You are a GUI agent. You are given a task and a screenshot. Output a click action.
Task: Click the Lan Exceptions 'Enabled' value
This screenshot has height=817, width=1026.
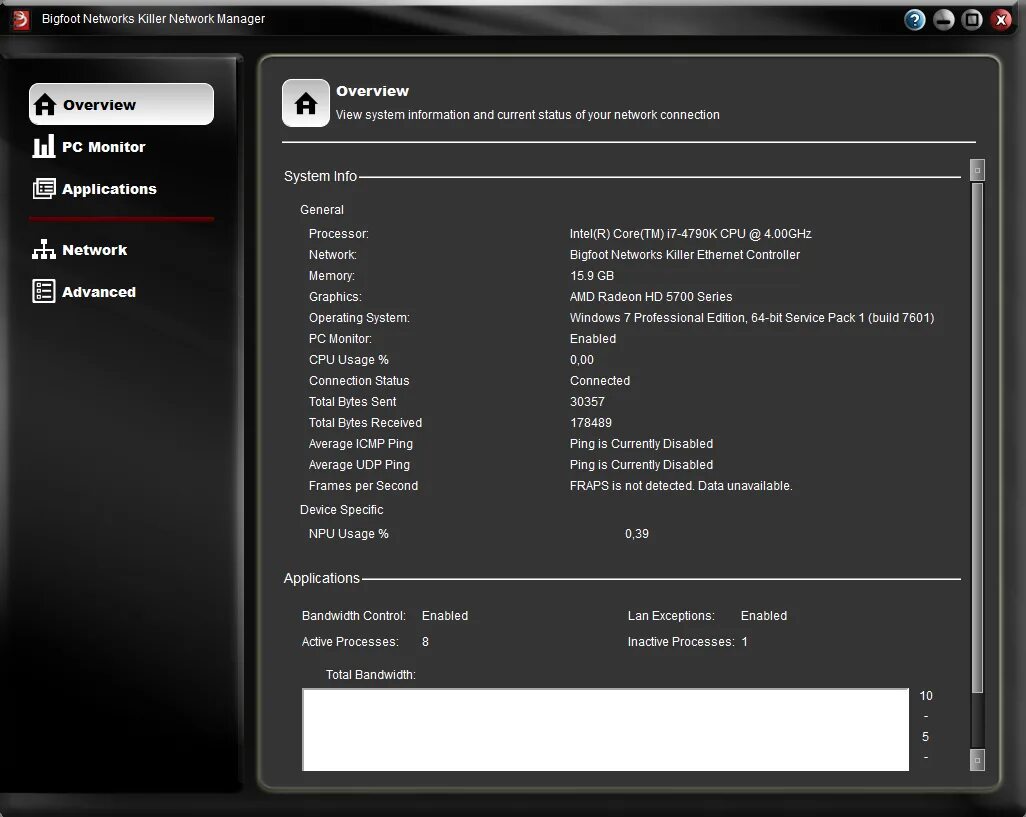[x=764, y=616]
